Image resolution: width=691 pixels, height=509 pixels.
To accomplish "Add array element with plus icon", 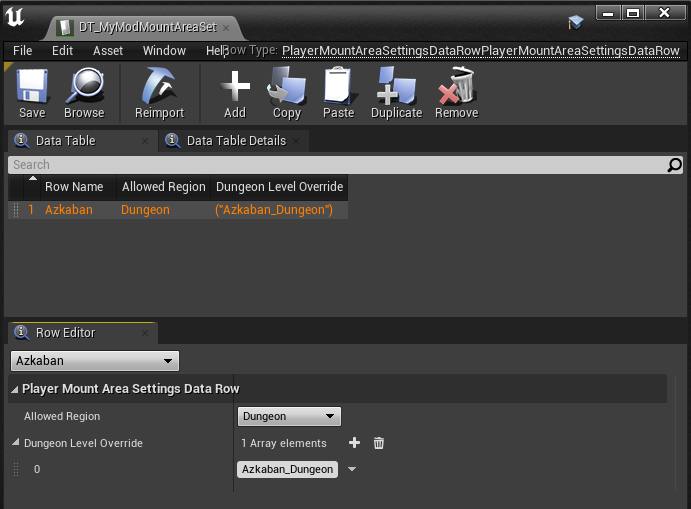I will click(354, 443).
